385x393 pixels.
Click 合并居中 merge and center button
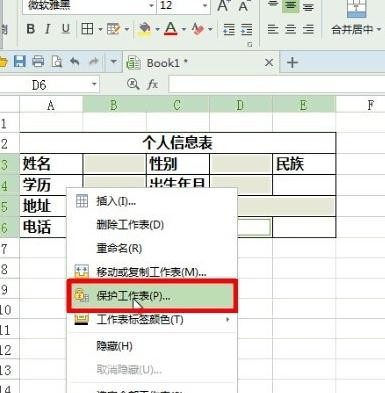(352, 29)
